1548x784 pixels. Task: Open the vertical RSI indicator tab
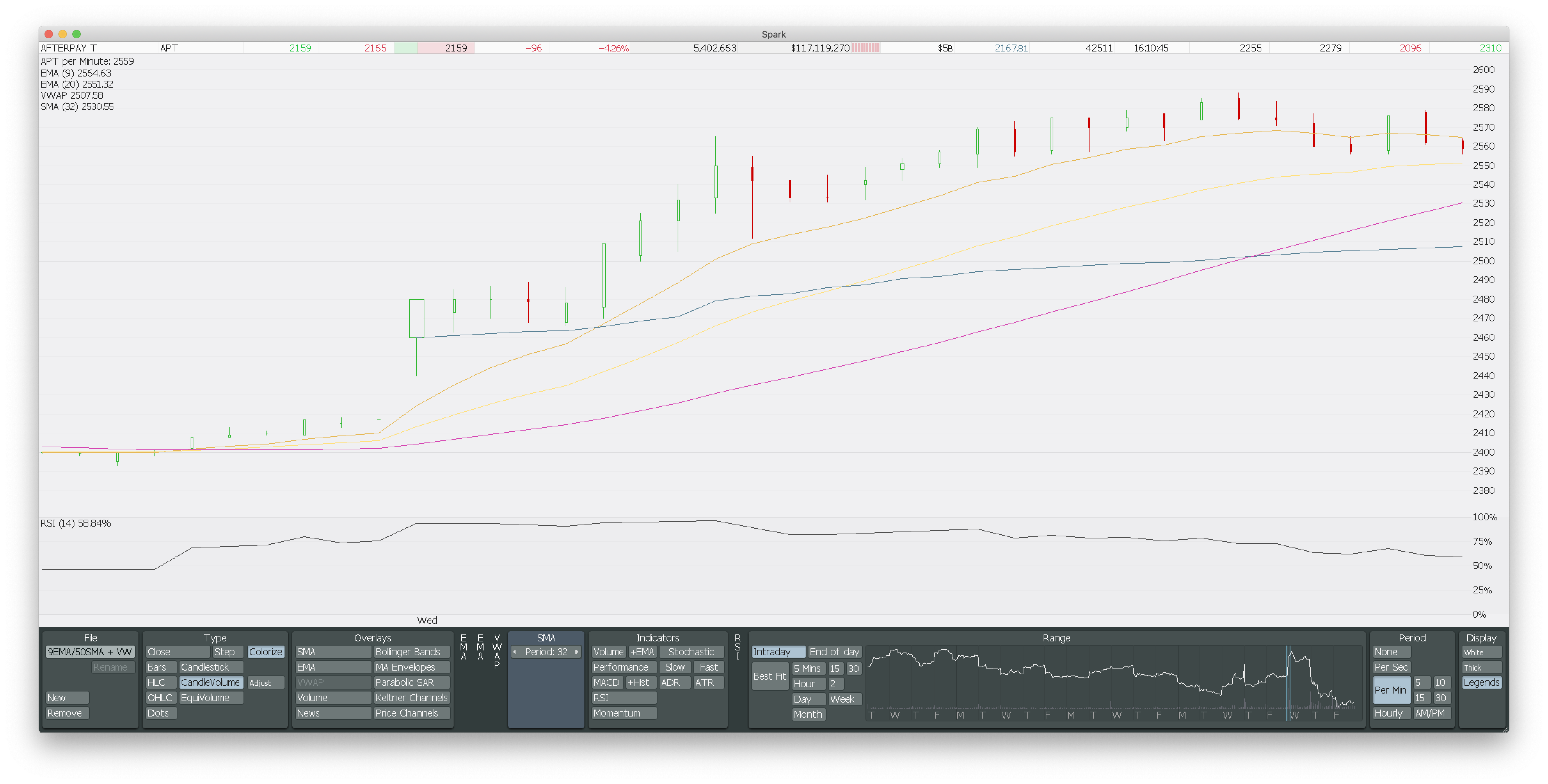[x=737, y=647]
